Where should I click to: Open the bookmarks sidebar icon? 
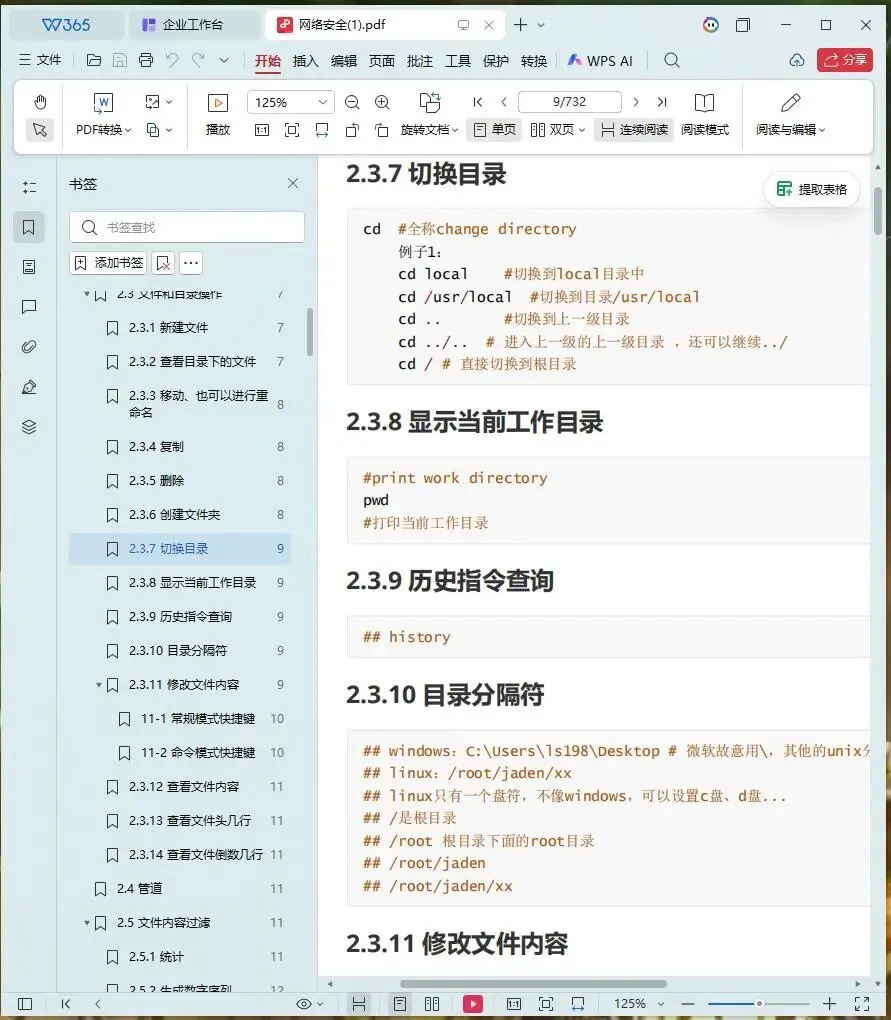(x=29, y=227)
